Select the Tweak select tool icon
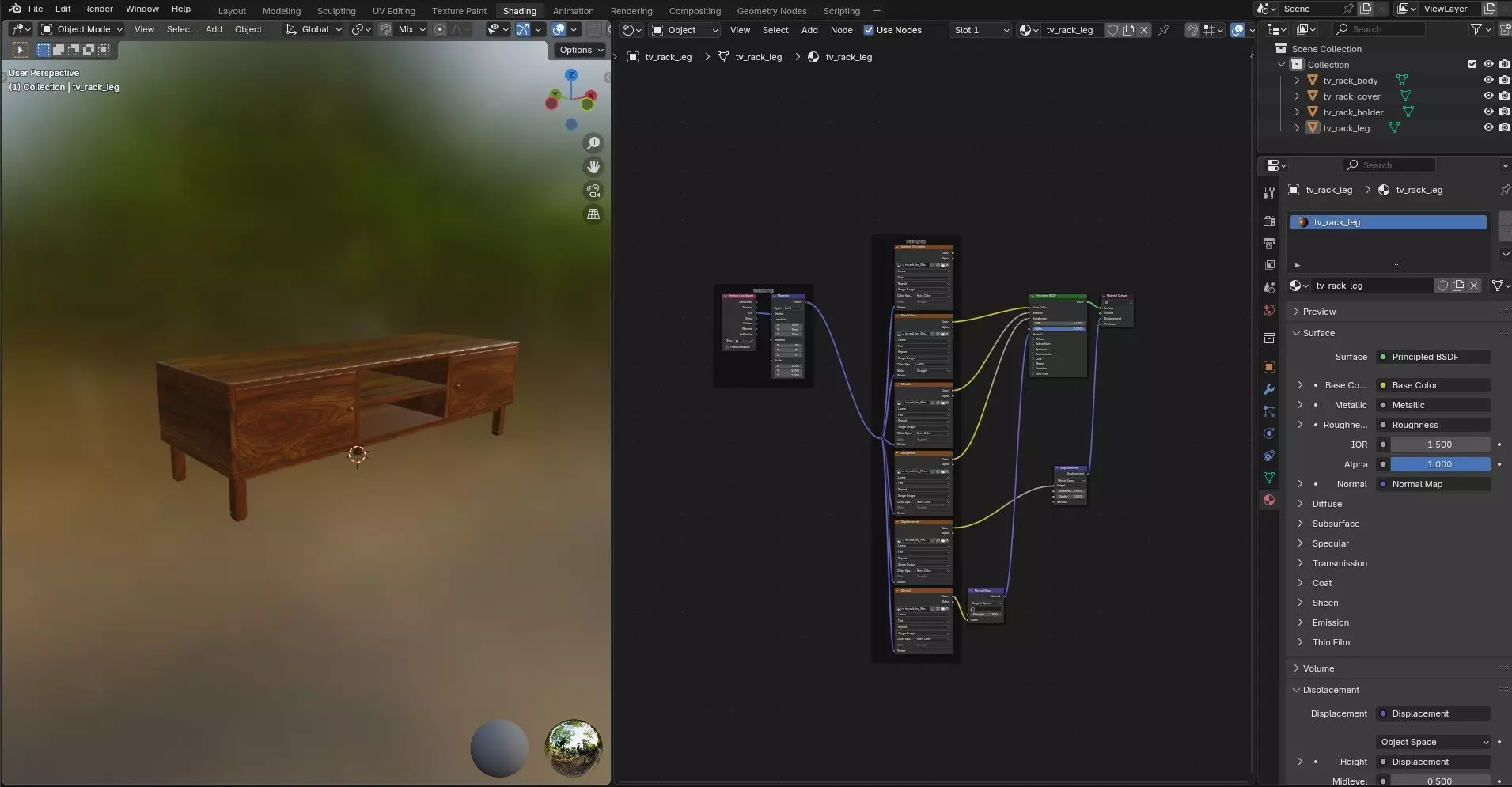Viewport: 1512px width, 787px height. click(x=21, y=50)
